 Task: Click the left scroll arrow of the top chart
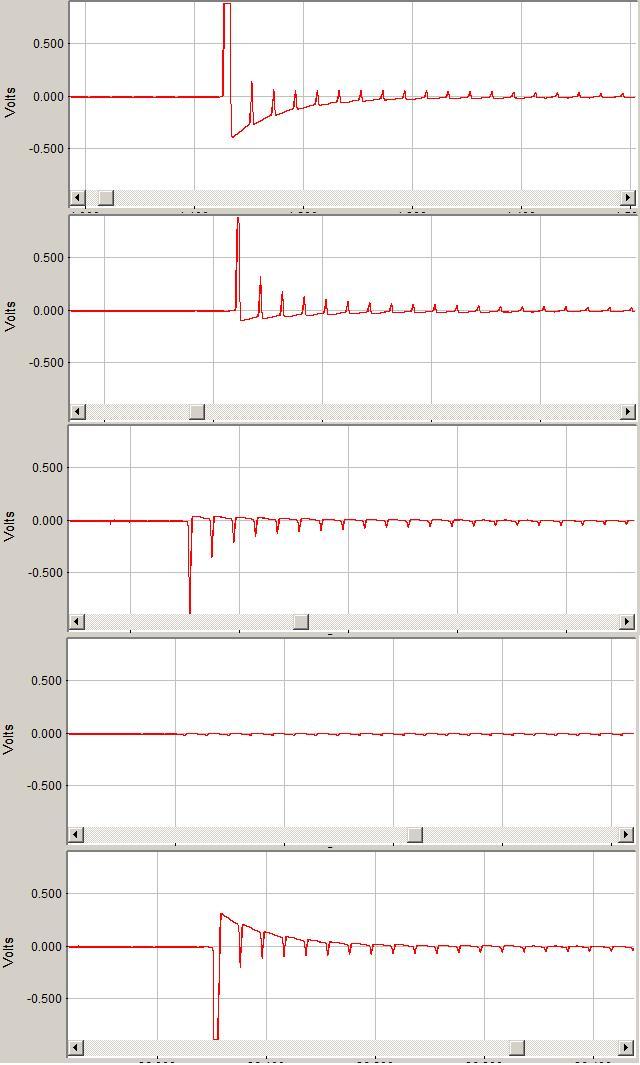(77, 198)
